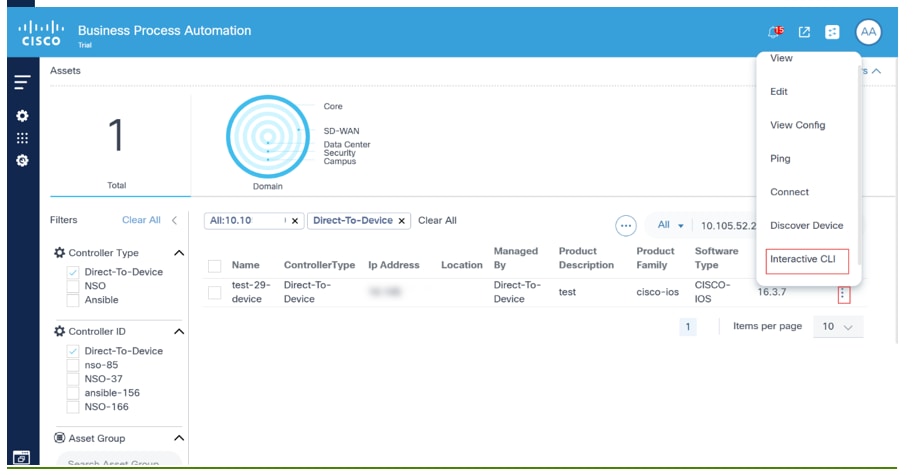Open the hamburger navigation menu
Image resolution: width=924 pixels, height=475 pixels.
pyautogui.click(x=22, y=83)
